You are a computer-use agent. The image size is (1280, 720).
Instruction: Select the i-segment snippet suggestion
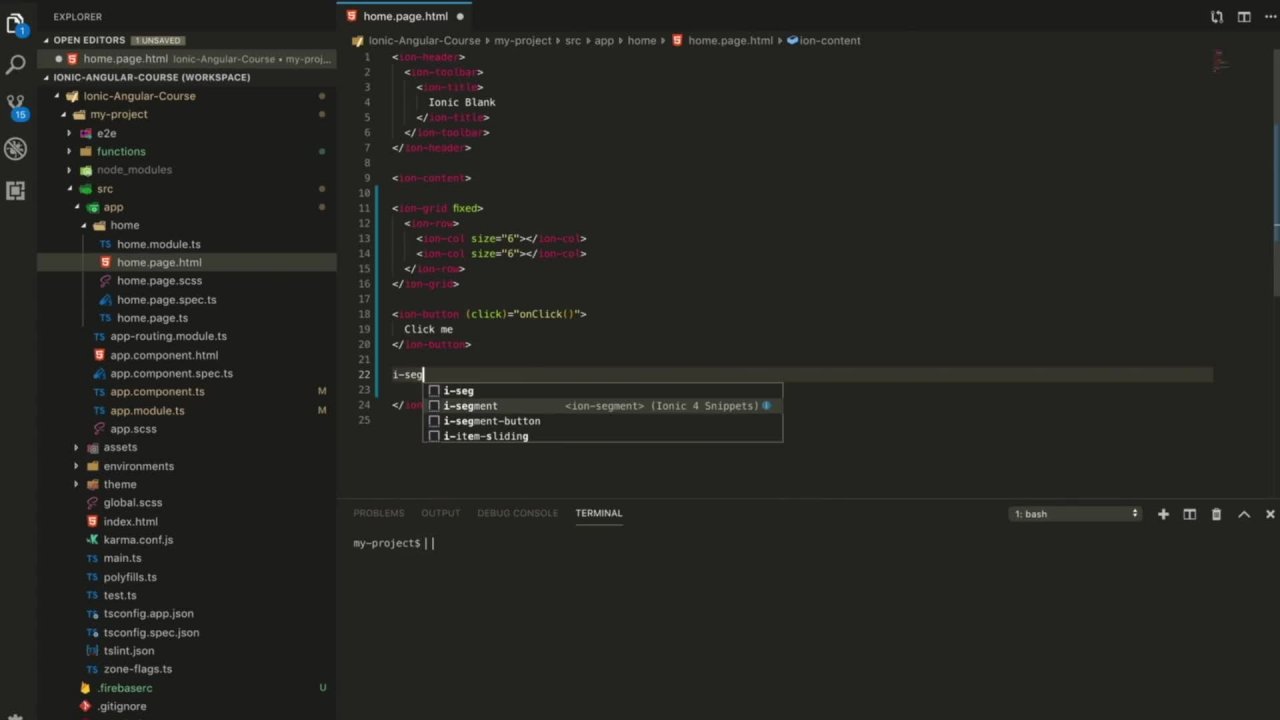(469, 406)
